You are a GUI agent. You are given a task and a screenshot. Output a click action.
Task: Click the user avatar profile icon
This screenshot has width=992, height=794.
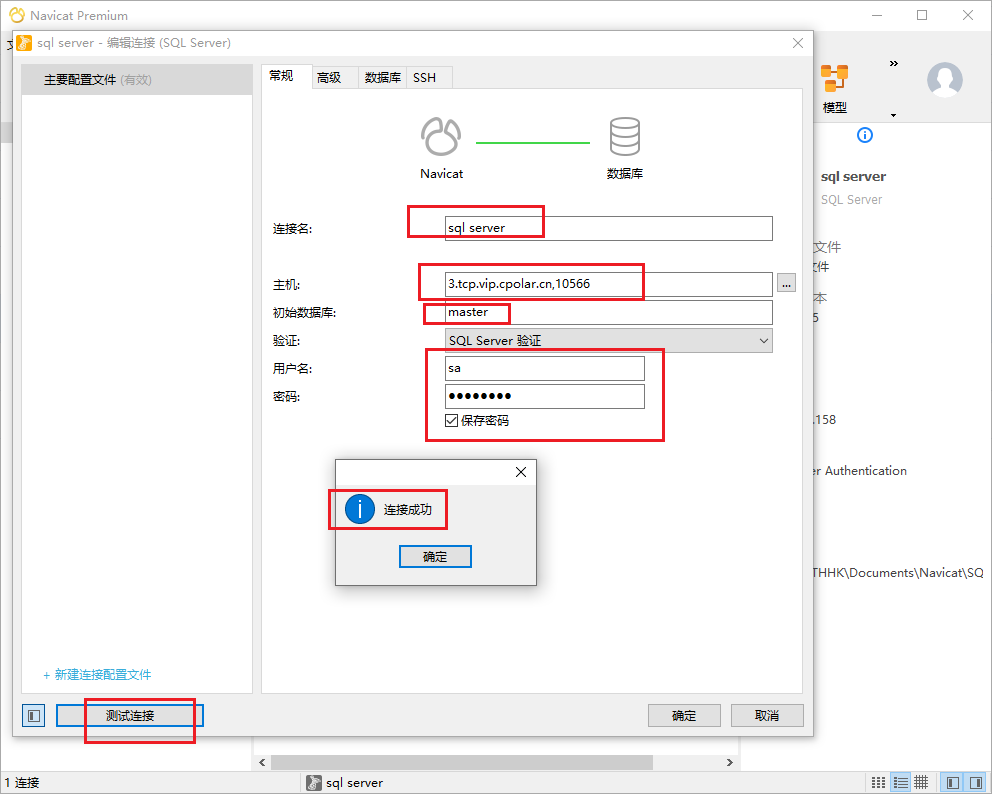click(944, 80)
